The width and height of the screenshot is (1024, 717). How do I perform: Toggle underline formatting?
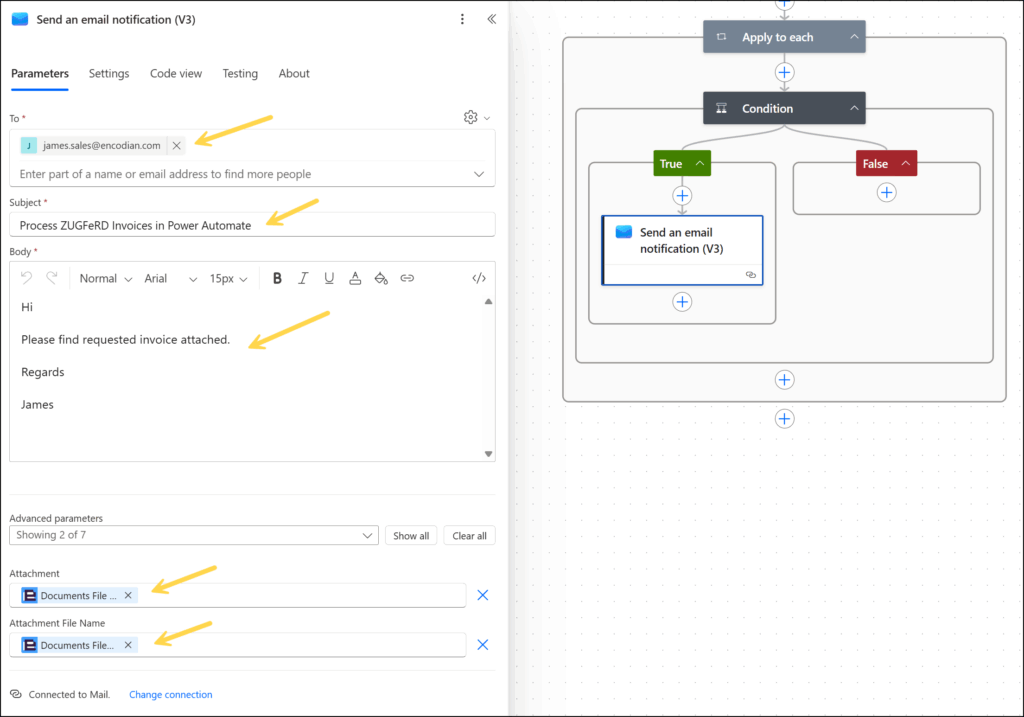[x=329, y=278]
